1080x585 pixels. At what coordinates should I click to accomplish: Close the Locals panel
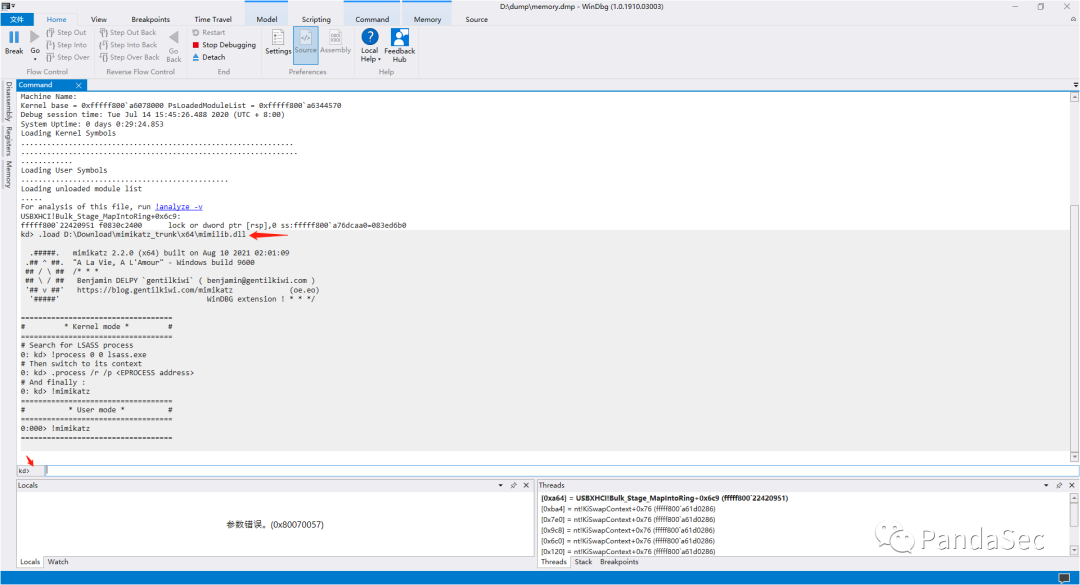pyautogui.click(x=526, y=486)
